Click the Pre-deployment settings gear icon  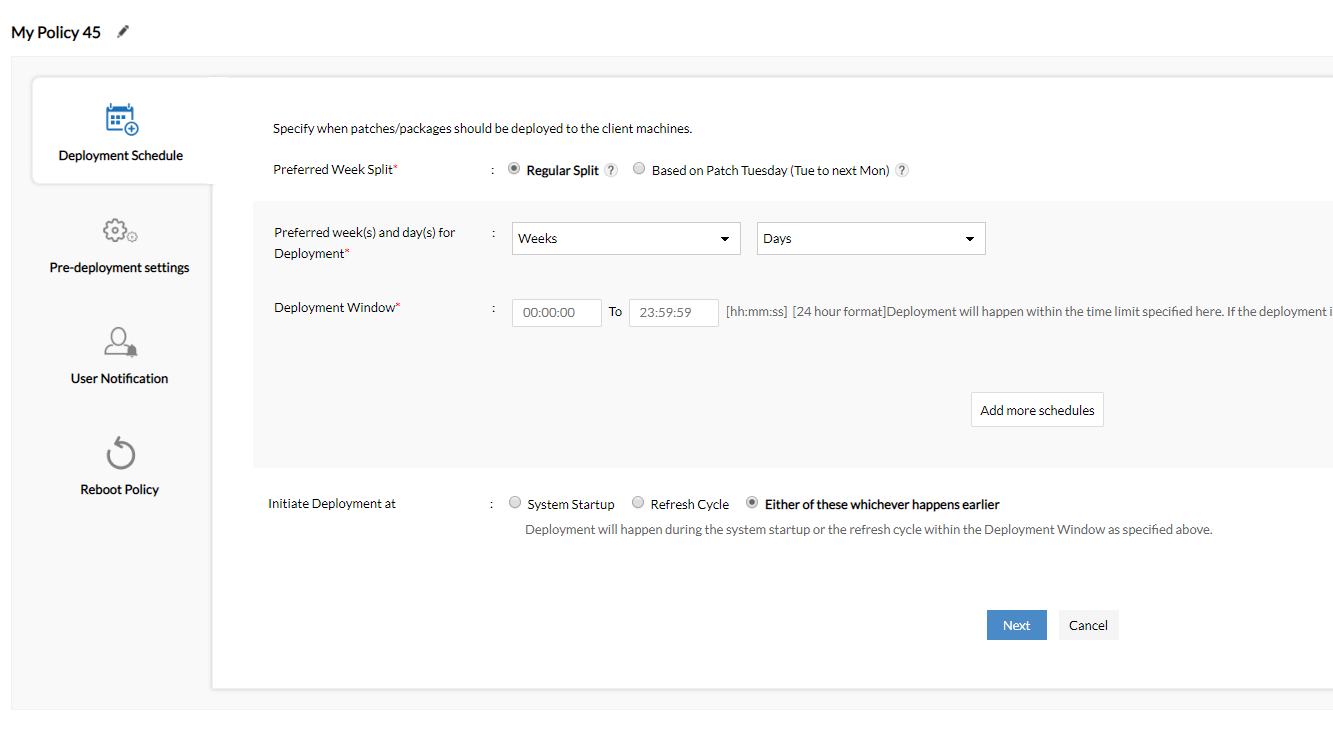click(120, 231)
